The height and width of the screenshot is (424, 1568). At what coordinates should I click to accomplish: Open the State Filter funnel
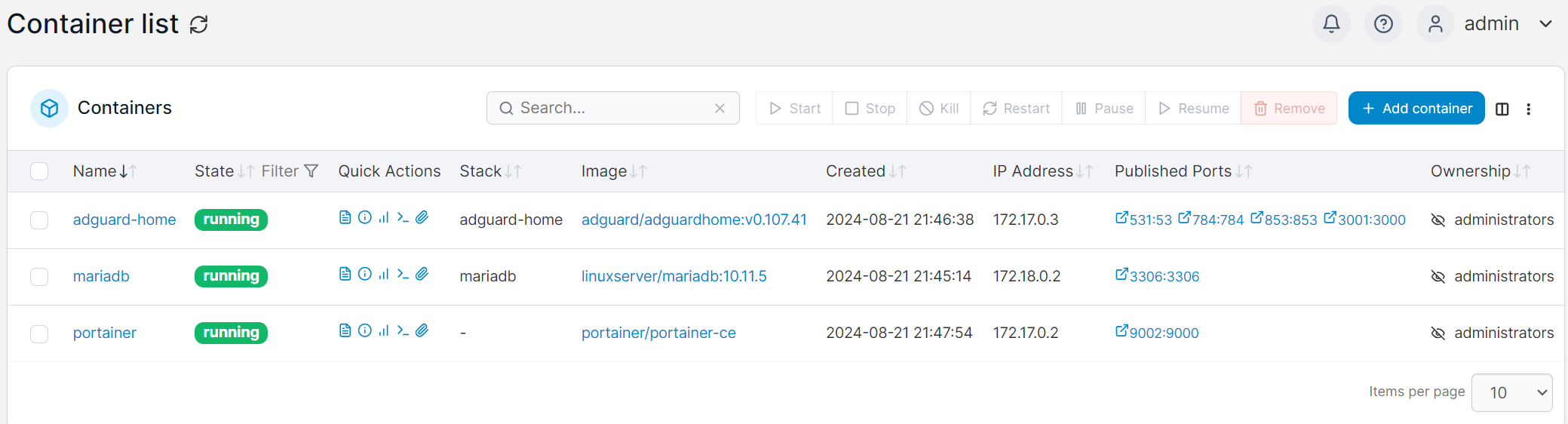pyautogui.click(x=290, y=171)
